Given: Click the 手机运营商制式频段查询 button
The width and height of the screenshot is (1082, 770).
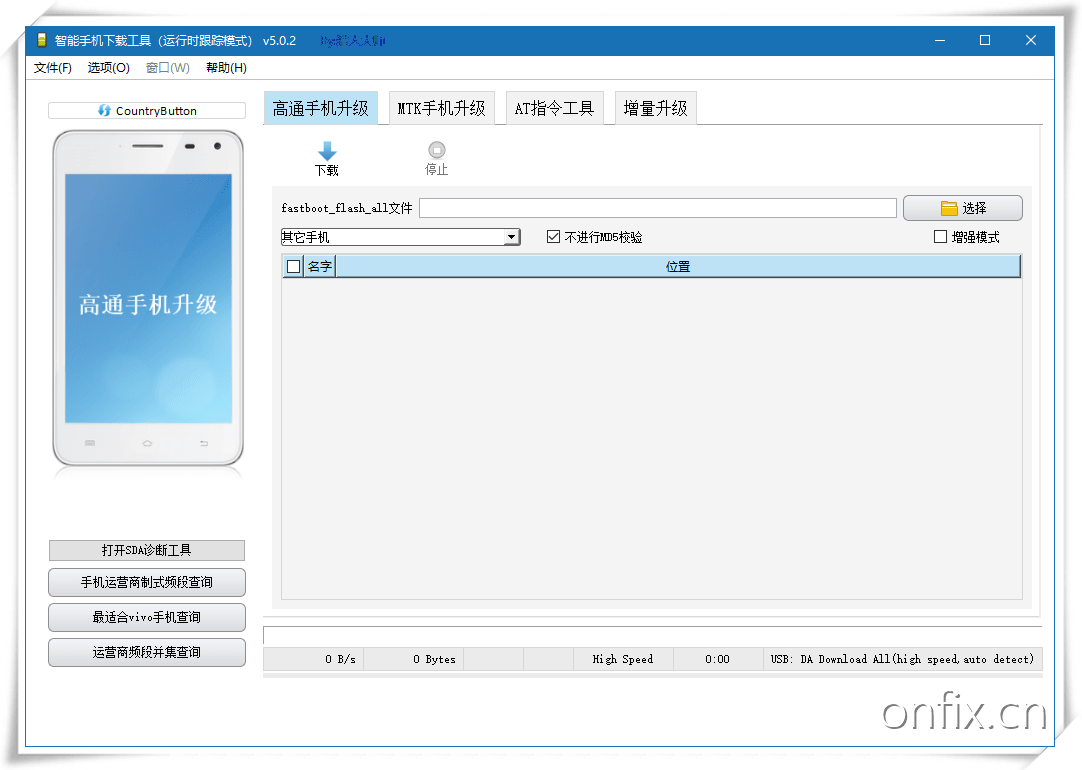Looking at the screenshot, I should 146,582.
